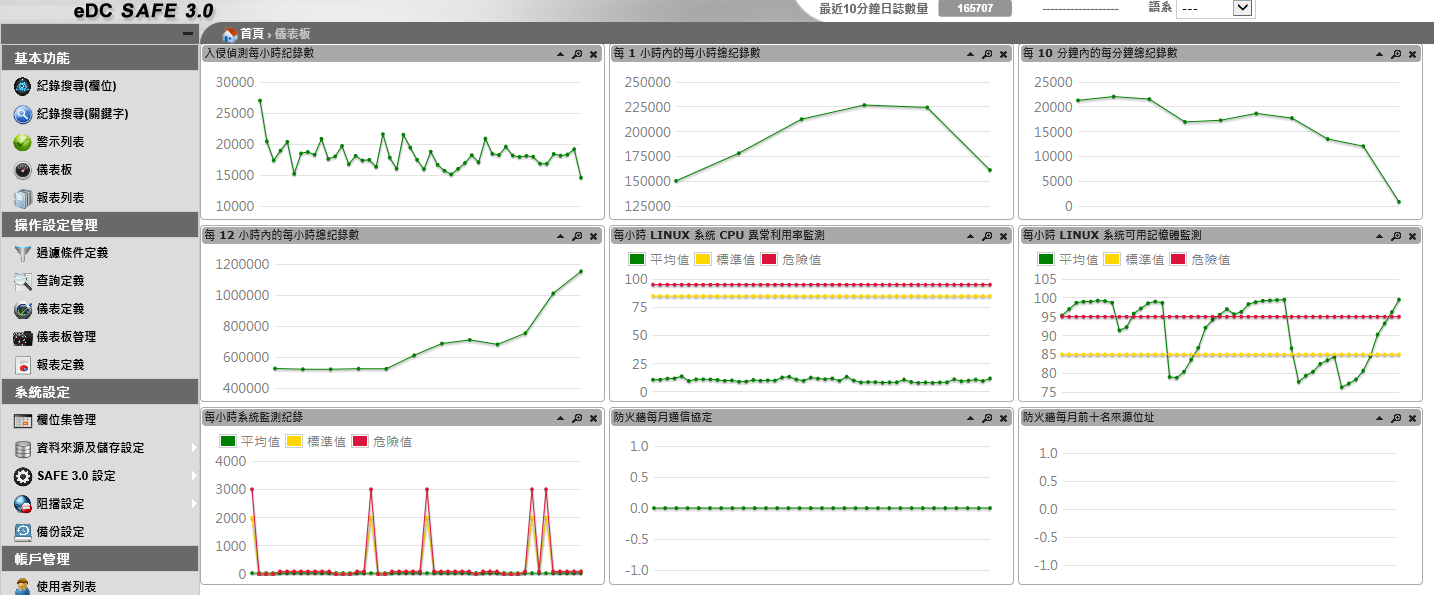
Task: Click the 查詢定義 magnifier icon in sidebar
Action: coord(22,282)
